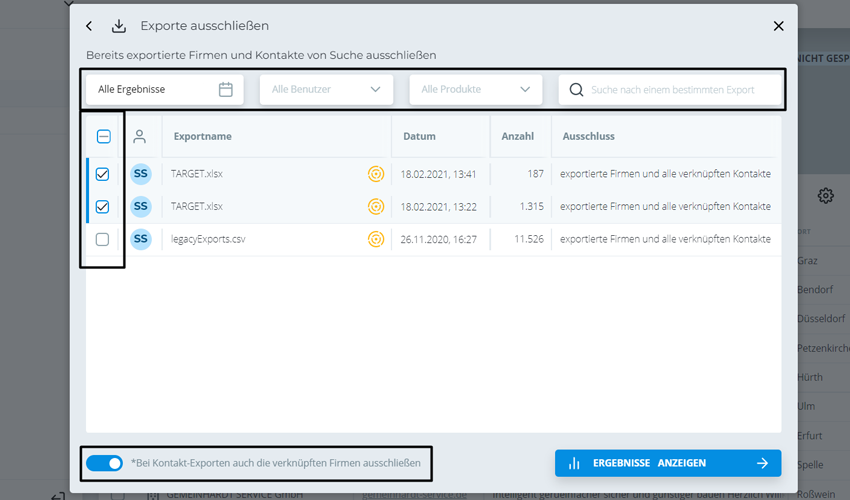Screen dimensions: 850x500
Task: Disable the linked companies exclusion switch
Action: (105, 463)
